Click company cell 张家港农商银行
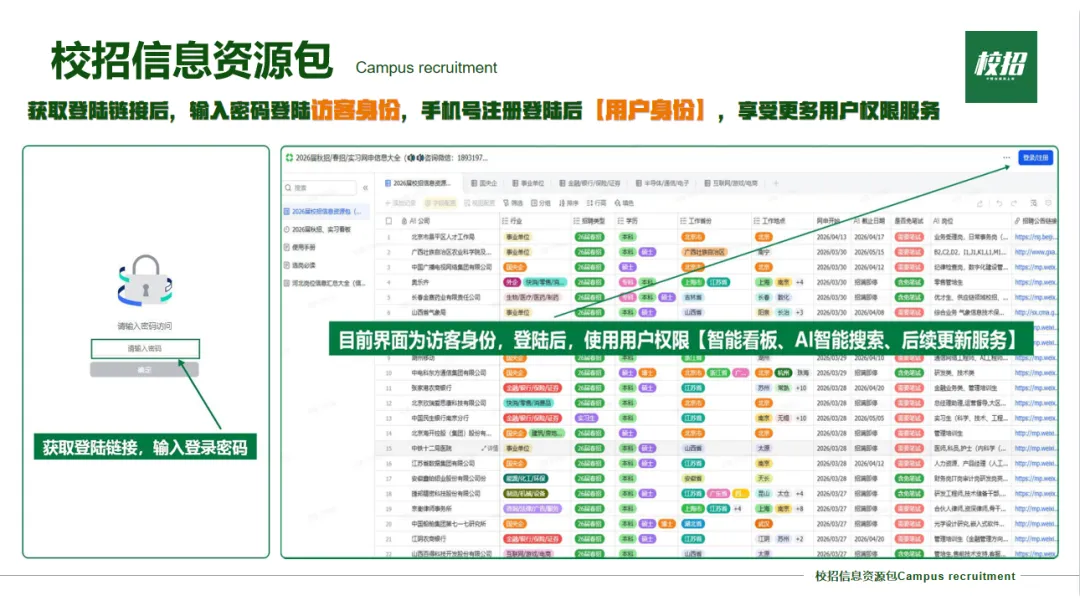The image size is (1080, 606). 432,388
